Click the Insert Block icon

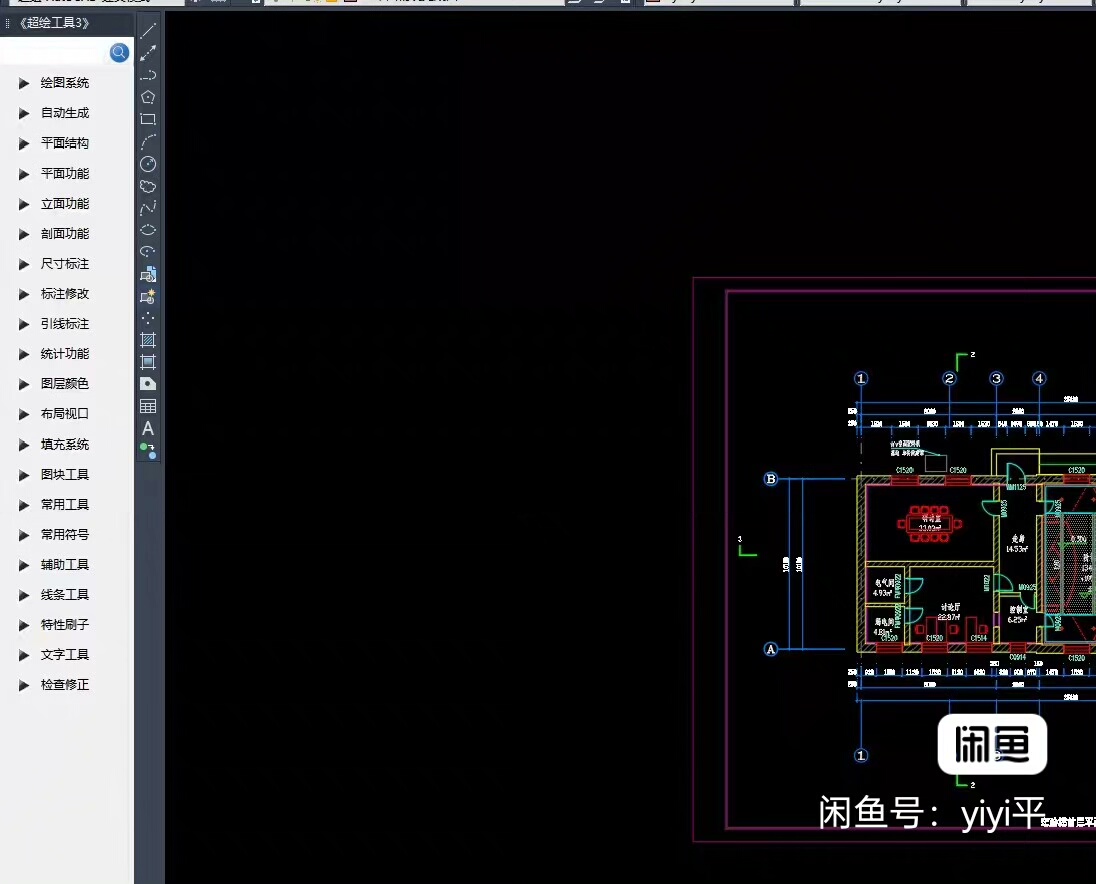tap(148, 274)
